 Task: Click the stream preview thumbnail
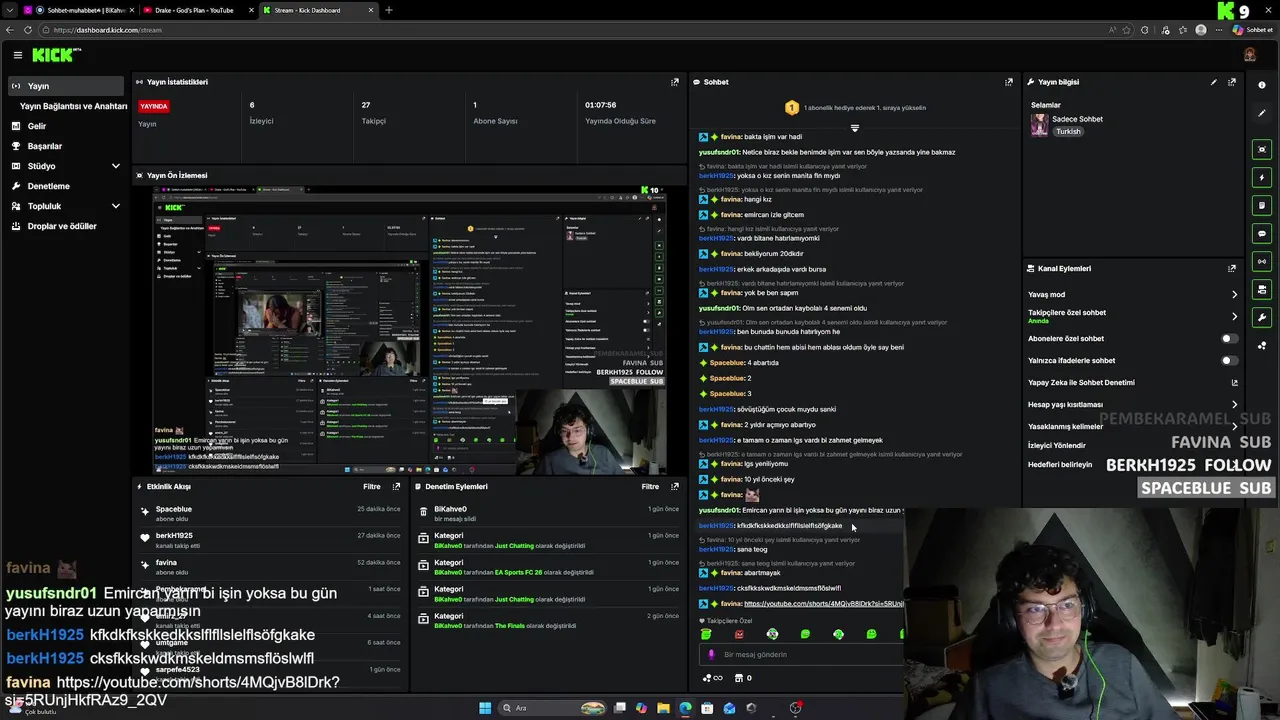[x=409, y=329]
